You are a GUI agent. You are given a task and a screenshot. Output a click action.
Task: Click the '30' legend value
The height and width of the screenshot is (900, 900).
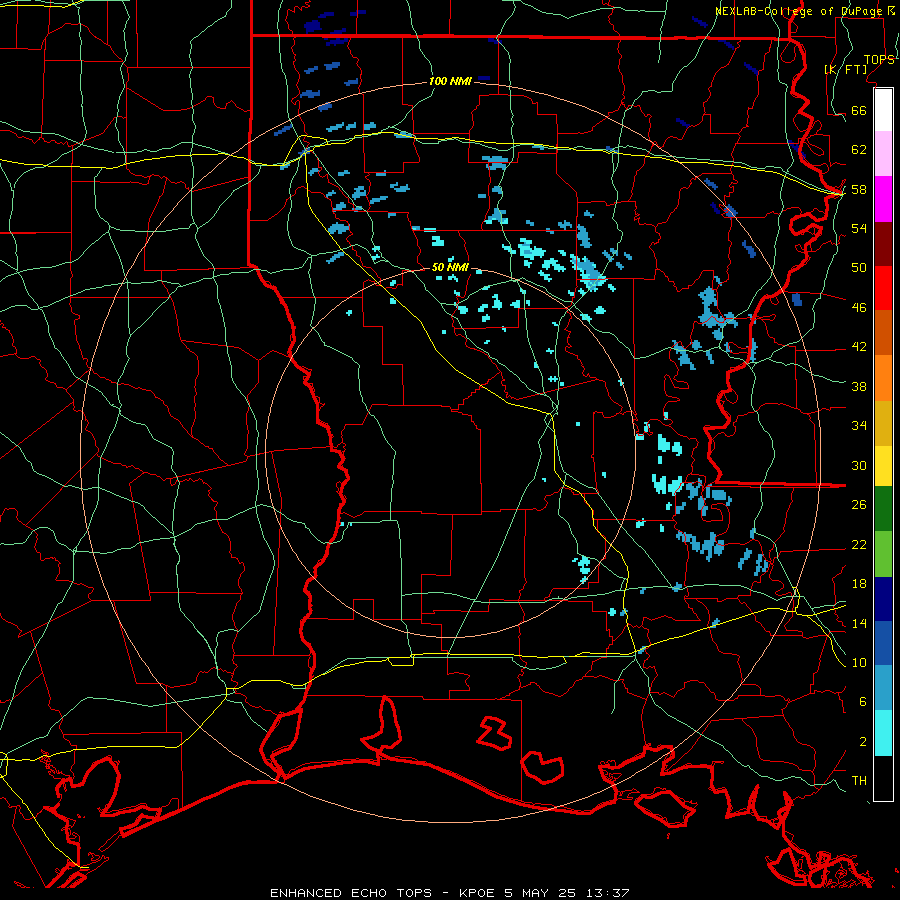(859, 465)
